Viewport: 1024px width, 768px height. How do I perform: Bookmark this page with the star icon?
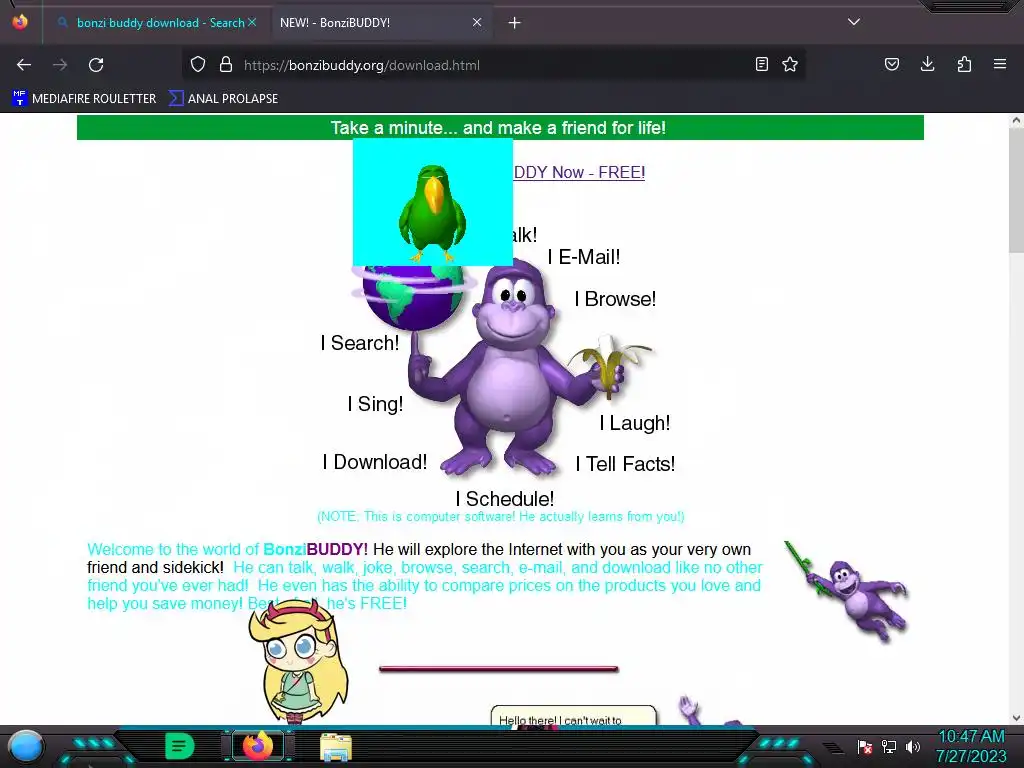pyautogui.click(x=790, y=64)
